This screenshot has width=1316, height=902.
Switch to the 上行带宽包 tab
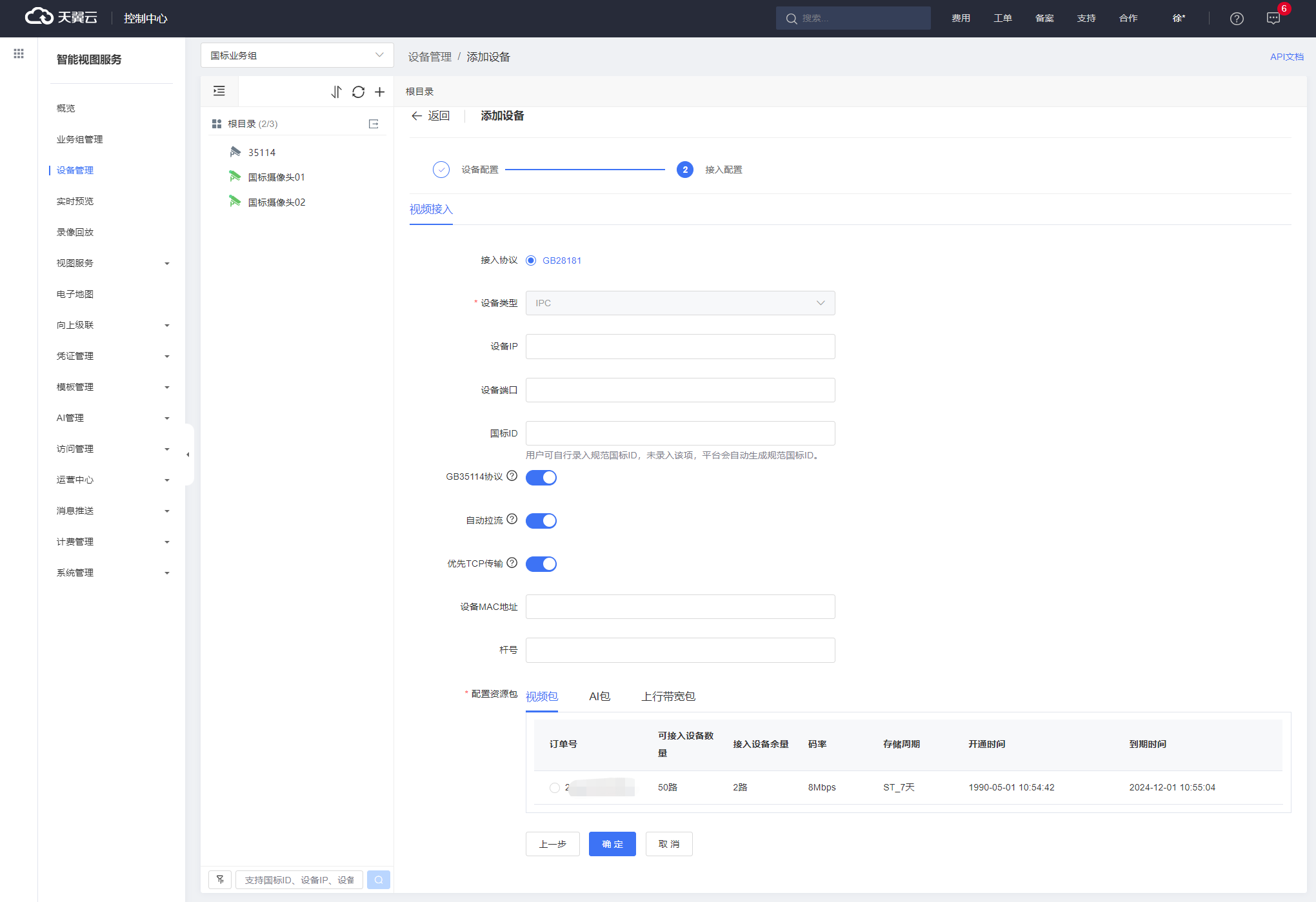(x=668, y=696)
